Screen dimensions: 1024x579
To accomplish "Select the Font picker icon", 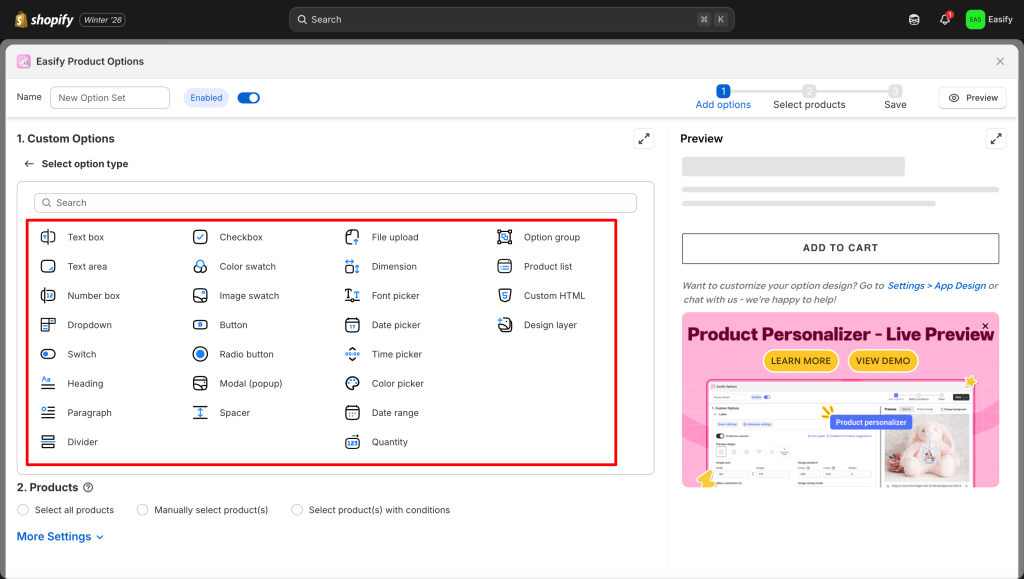I will point(352,296).
